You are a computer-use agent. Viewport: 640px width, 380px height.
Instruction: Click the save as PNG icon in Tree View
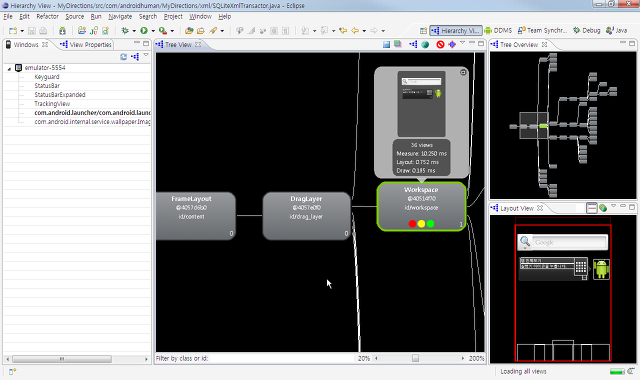point(386,44)
